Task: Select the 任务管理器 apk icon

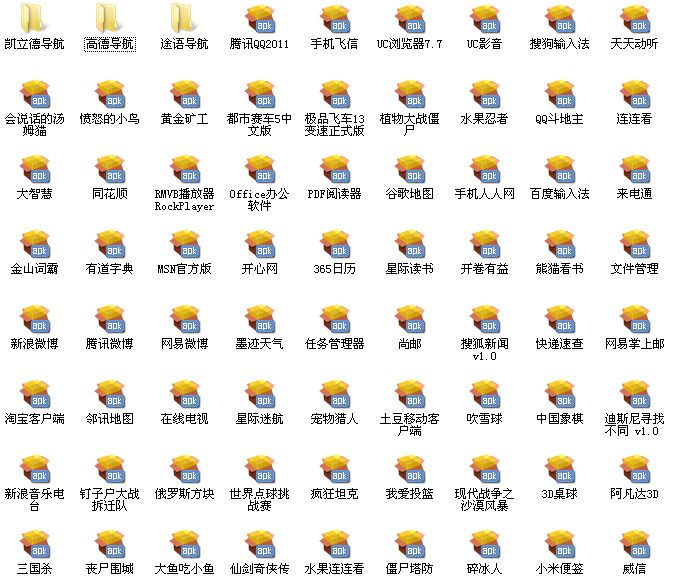Action: 335,319
